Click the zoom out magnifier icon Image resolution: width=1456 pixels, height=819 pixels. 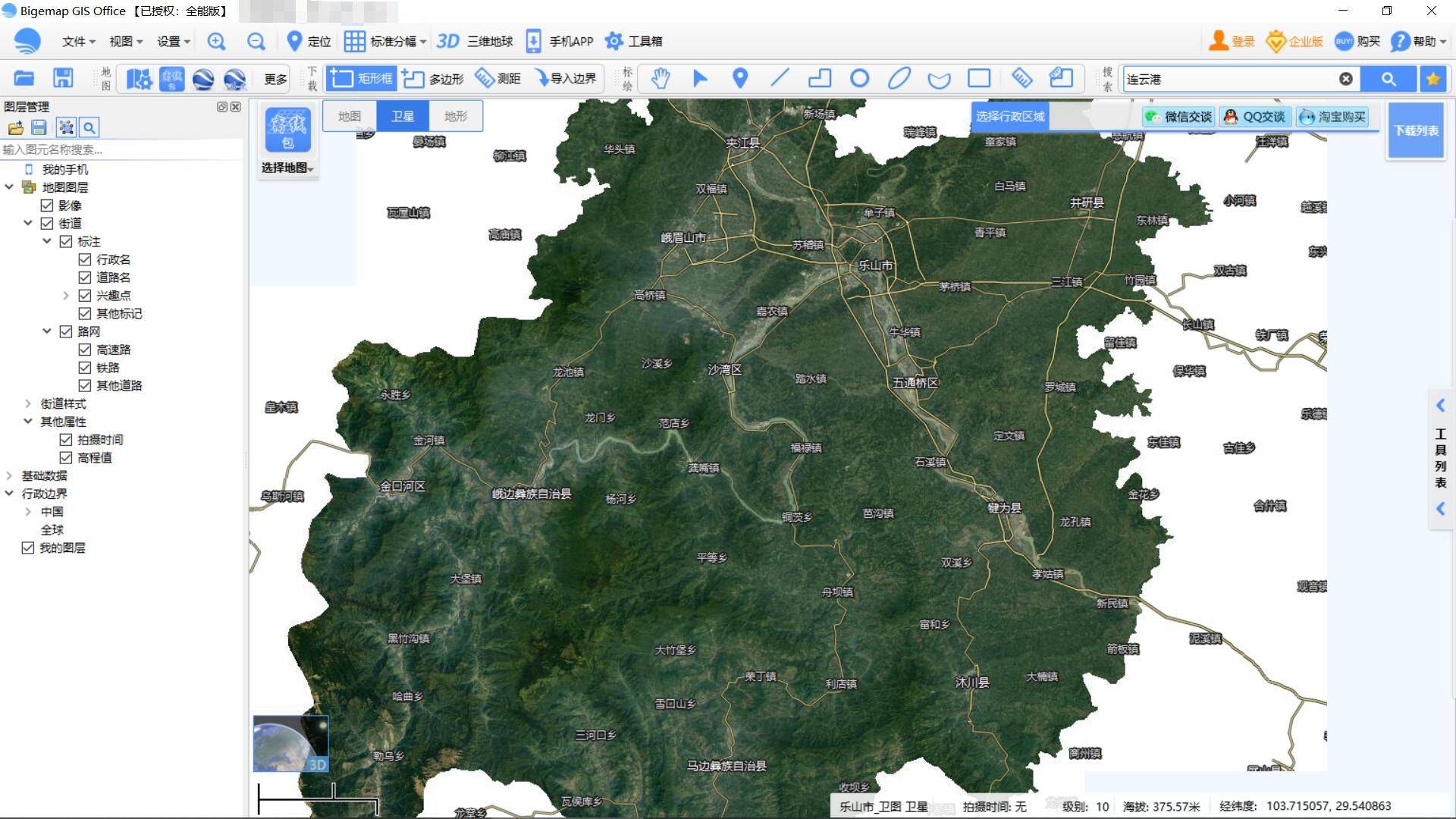tap(256, 42)
